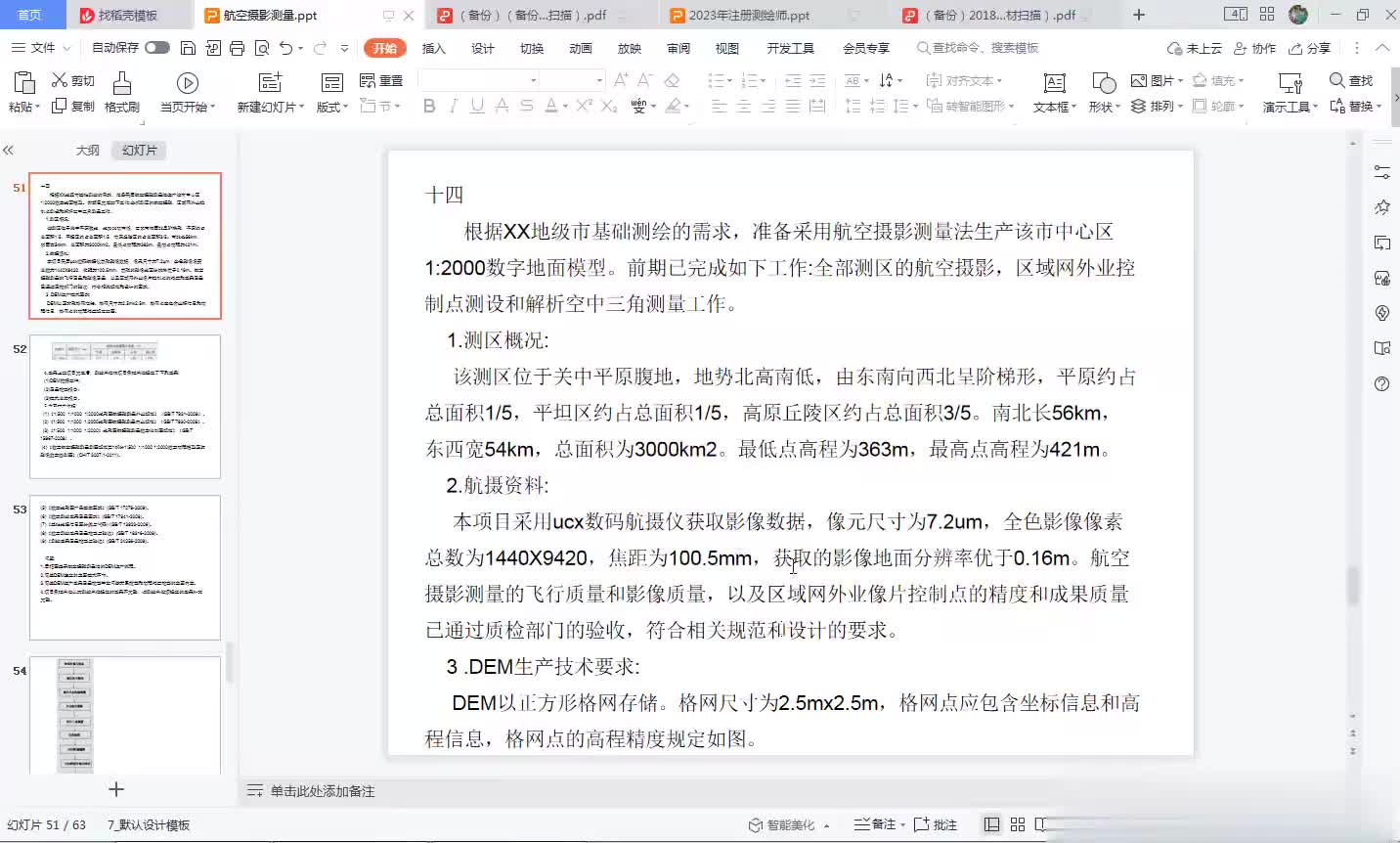Click the Paste icon

coord(23,92)
